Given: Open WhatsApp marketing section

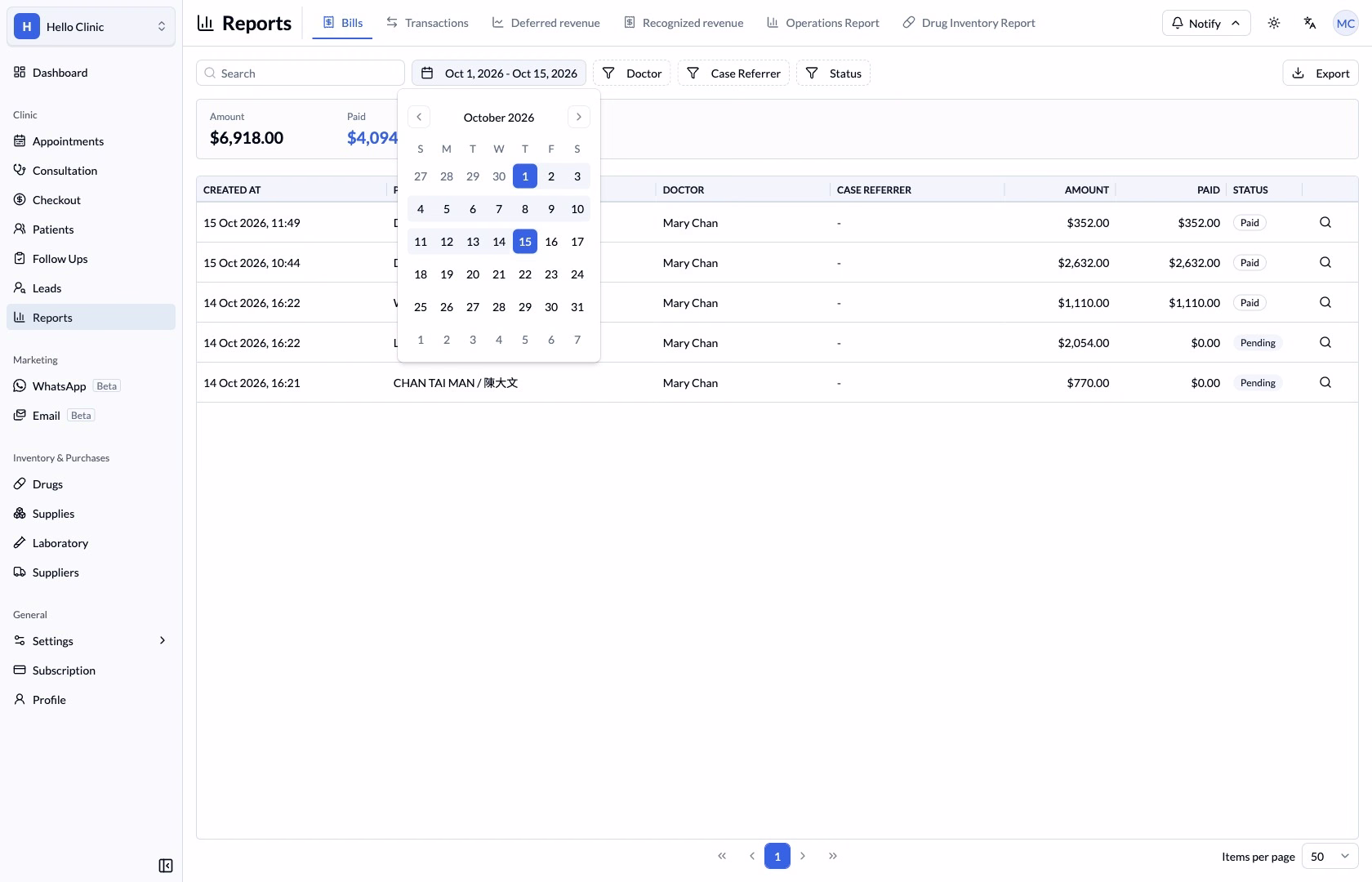Looking at the screenshot, I should (x=91, y=385).
